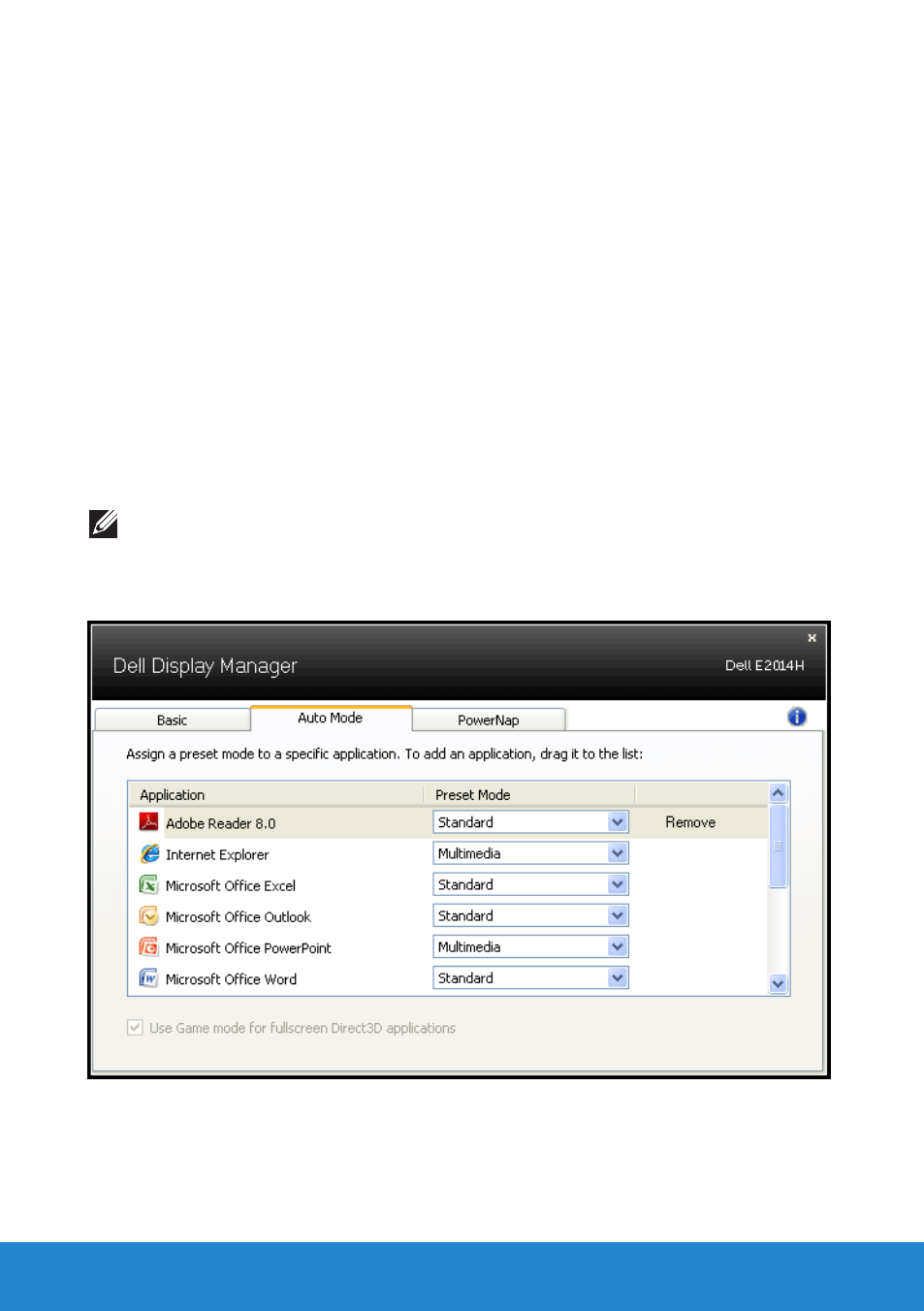
Task: Select the Microsoft Office PowerPoint row text
Action: [x=248, y=947]
